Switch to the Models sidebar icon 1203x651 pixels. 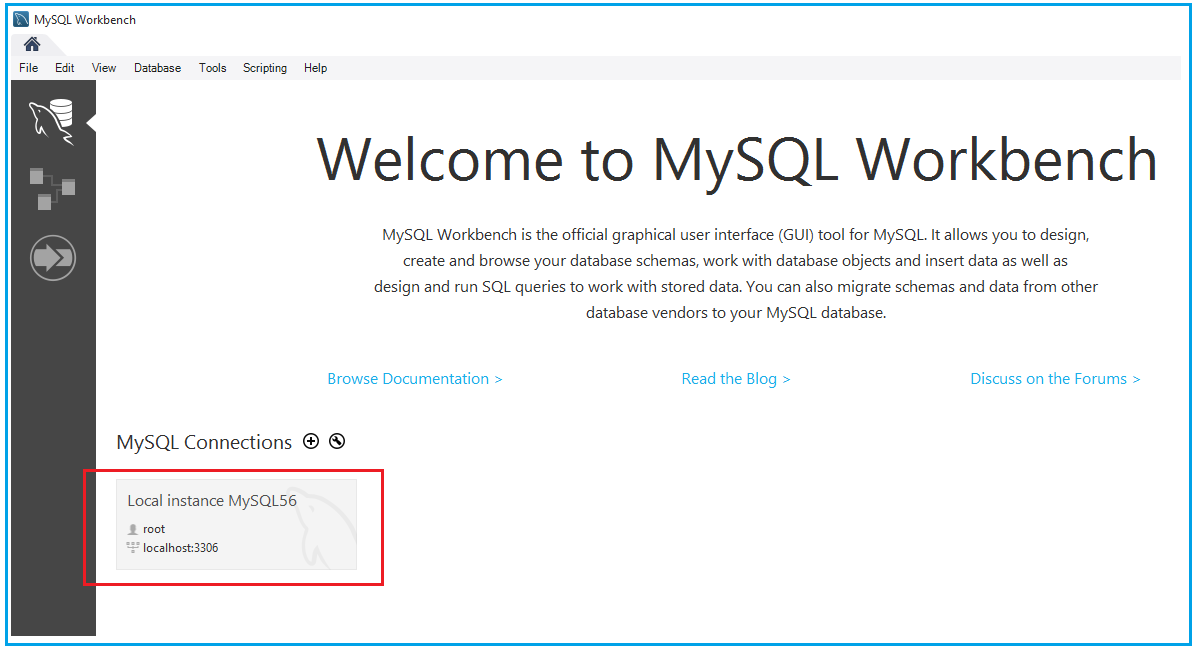pyautogui.click(x=52, y=189)
